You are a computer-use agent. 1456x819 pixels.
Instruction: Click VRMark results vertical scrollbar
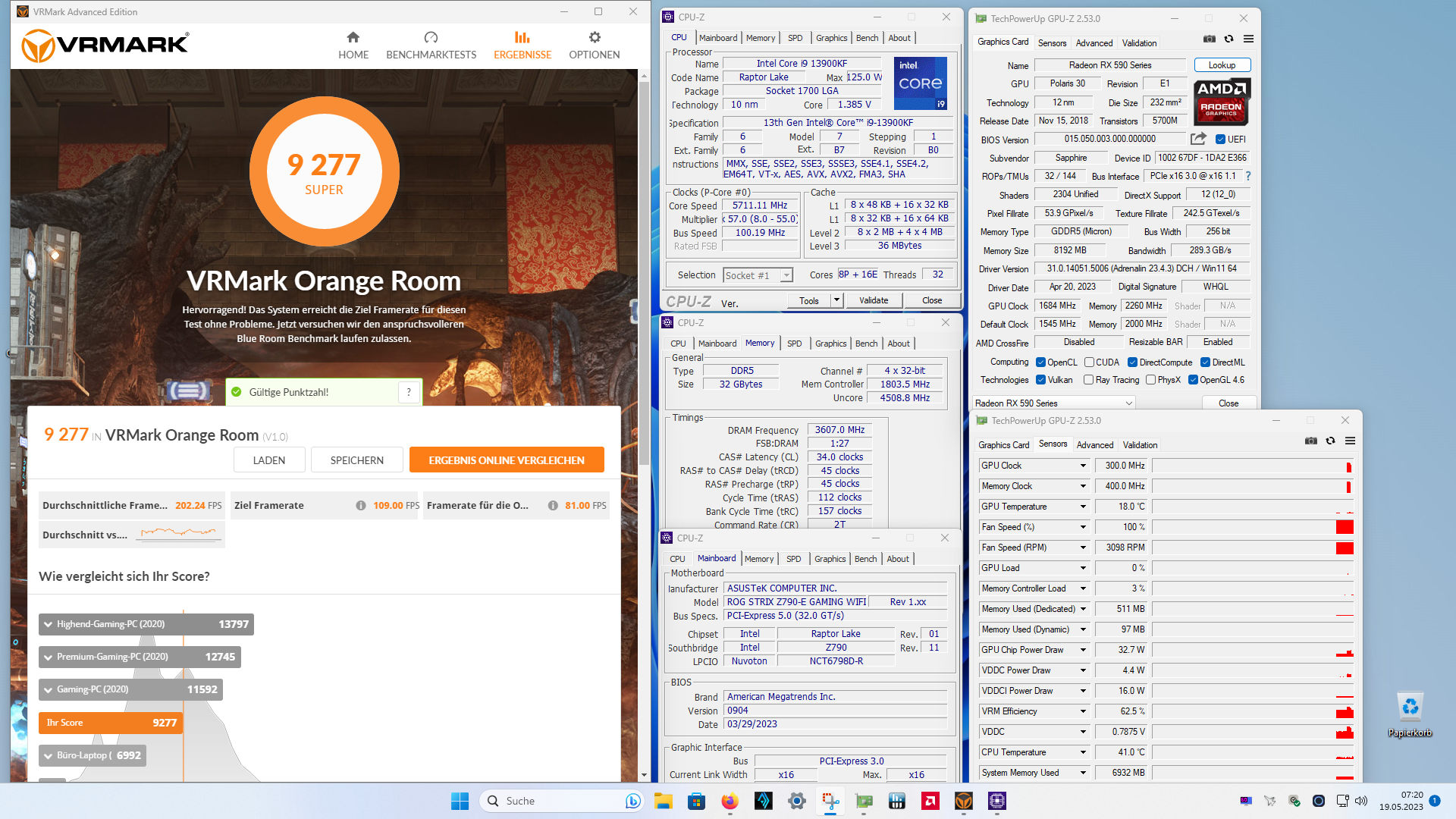tap(644, 273)
